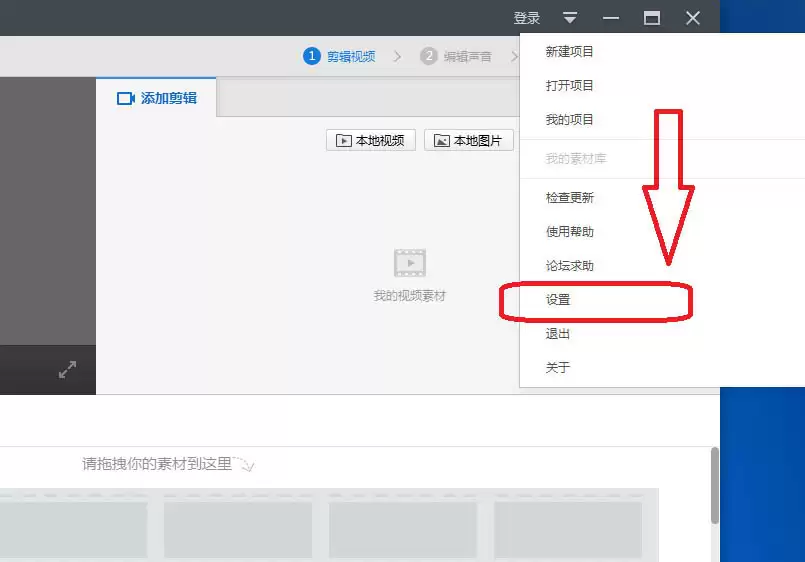
Task: Select 新建项目 from the menu
Action: [x=569, y=51]
